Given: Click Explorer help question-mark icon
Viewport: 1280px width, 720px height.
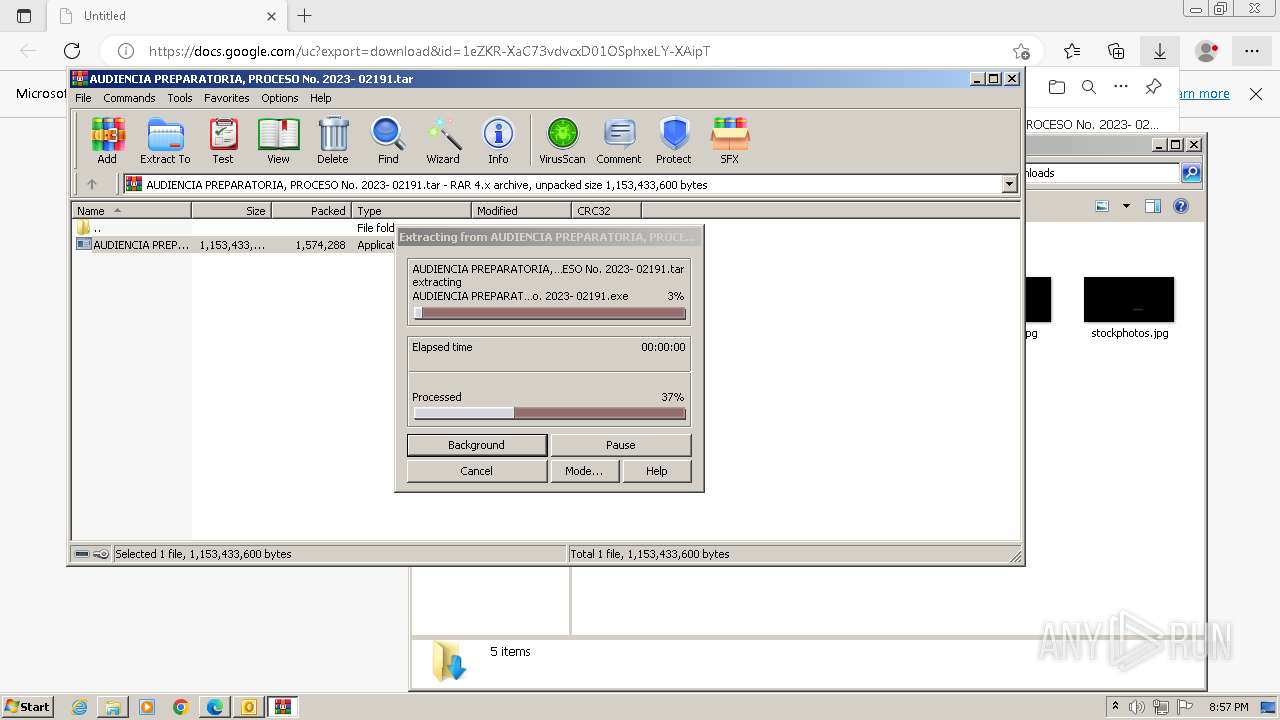Looking at the screenshot, I should [1181, 206].
